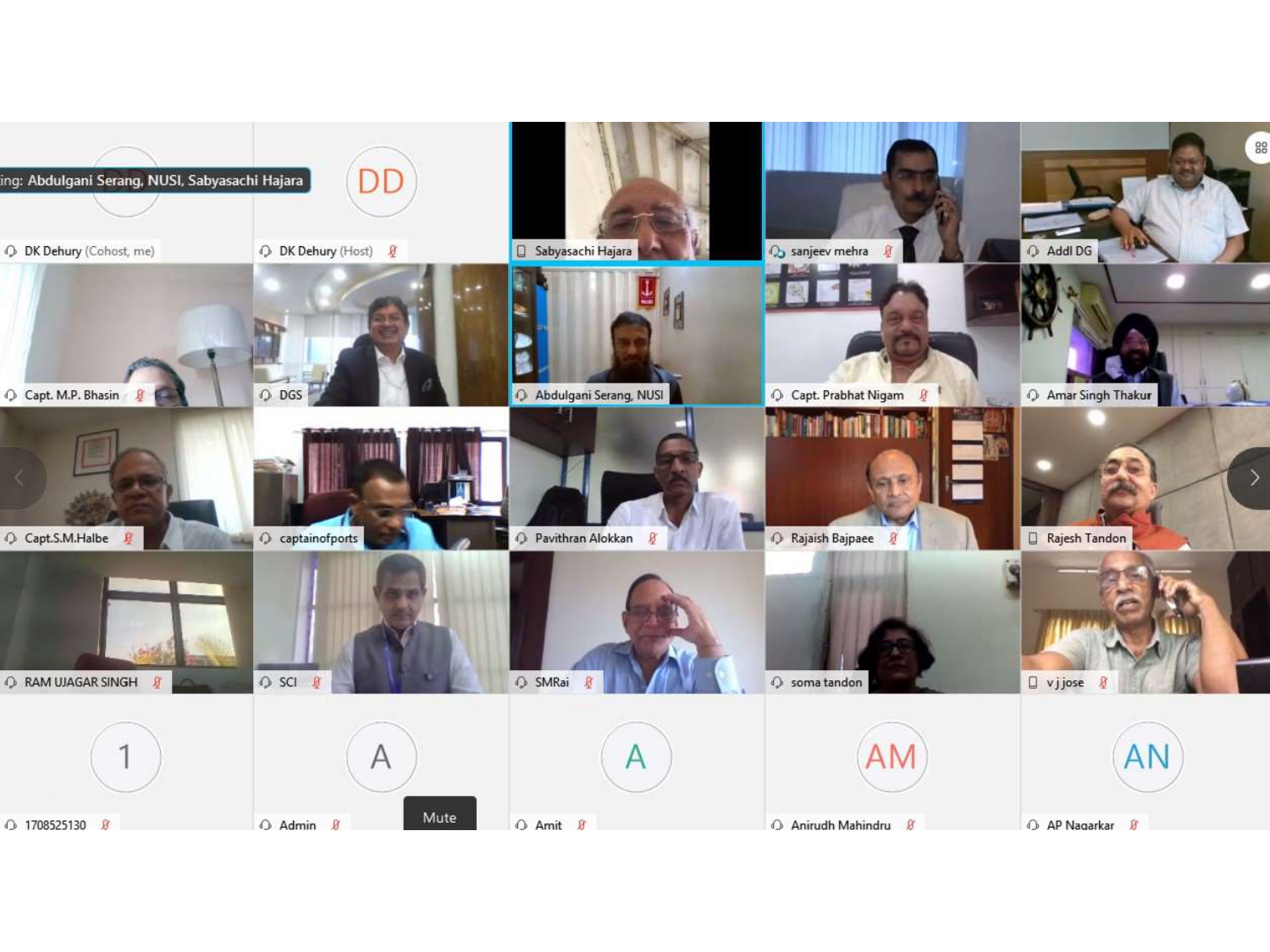1270x952 pixels.
Task: Go to previous page of participants
Action: tap(20, 478)
